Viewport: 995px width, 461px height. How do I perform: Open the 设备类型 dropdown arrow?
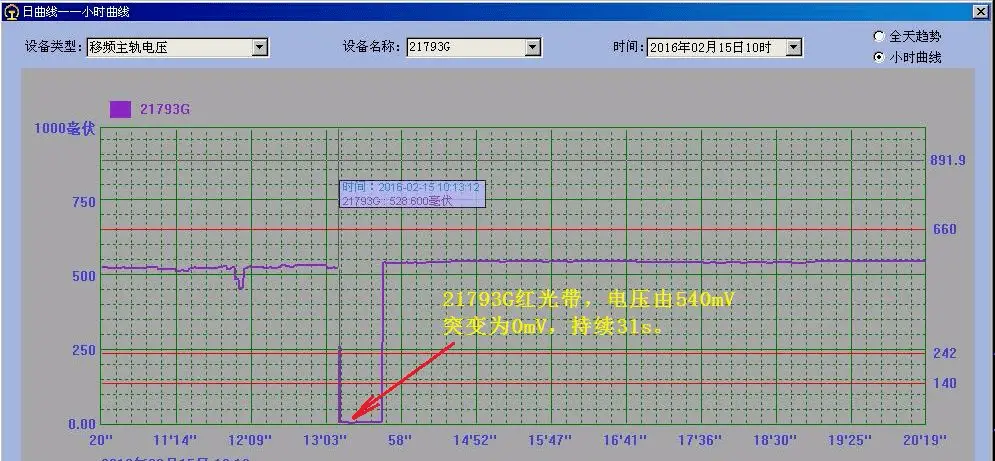tap(260, 47)
